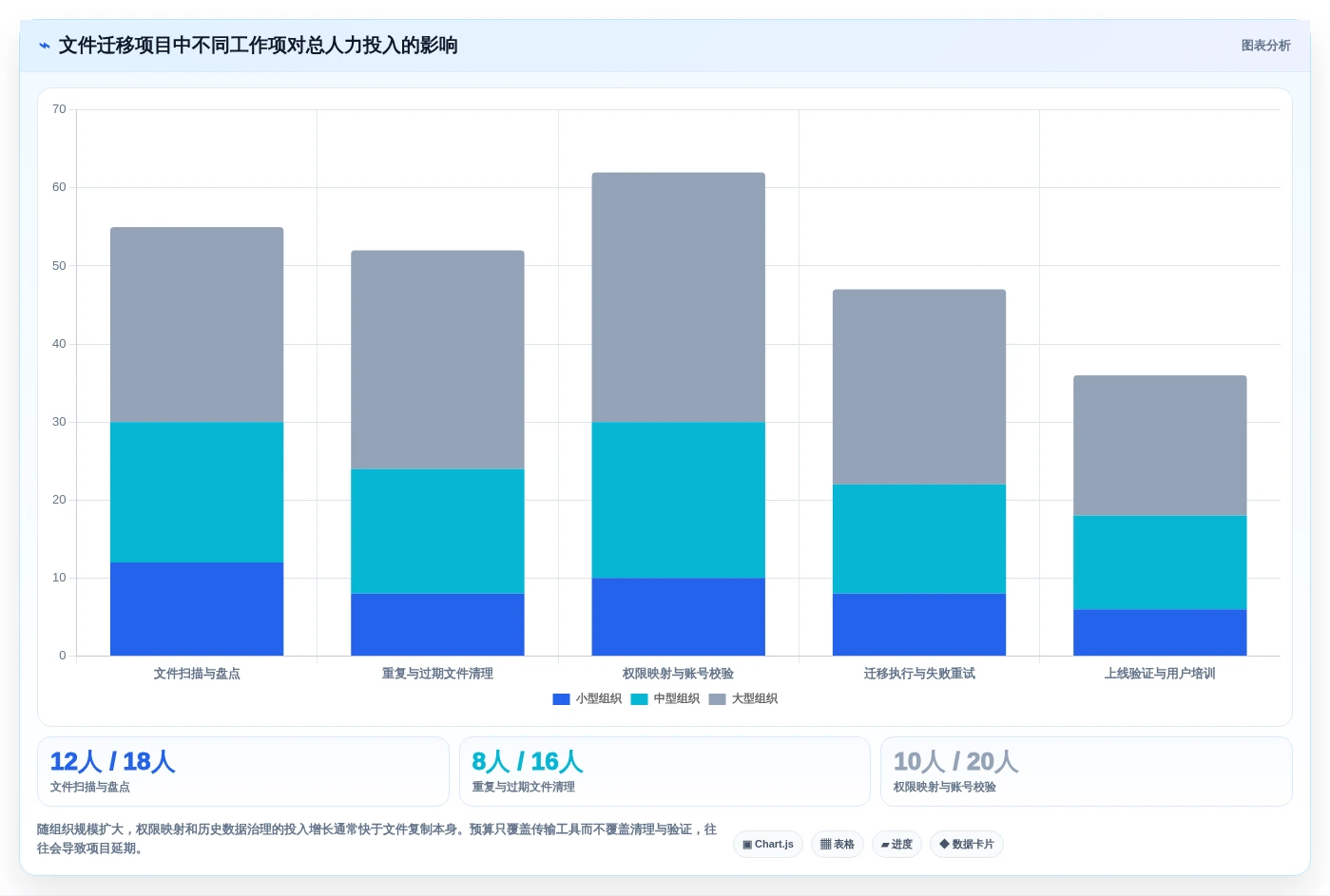Click the x-axis label 上线验证与用户培训

tap(1160, 674)
